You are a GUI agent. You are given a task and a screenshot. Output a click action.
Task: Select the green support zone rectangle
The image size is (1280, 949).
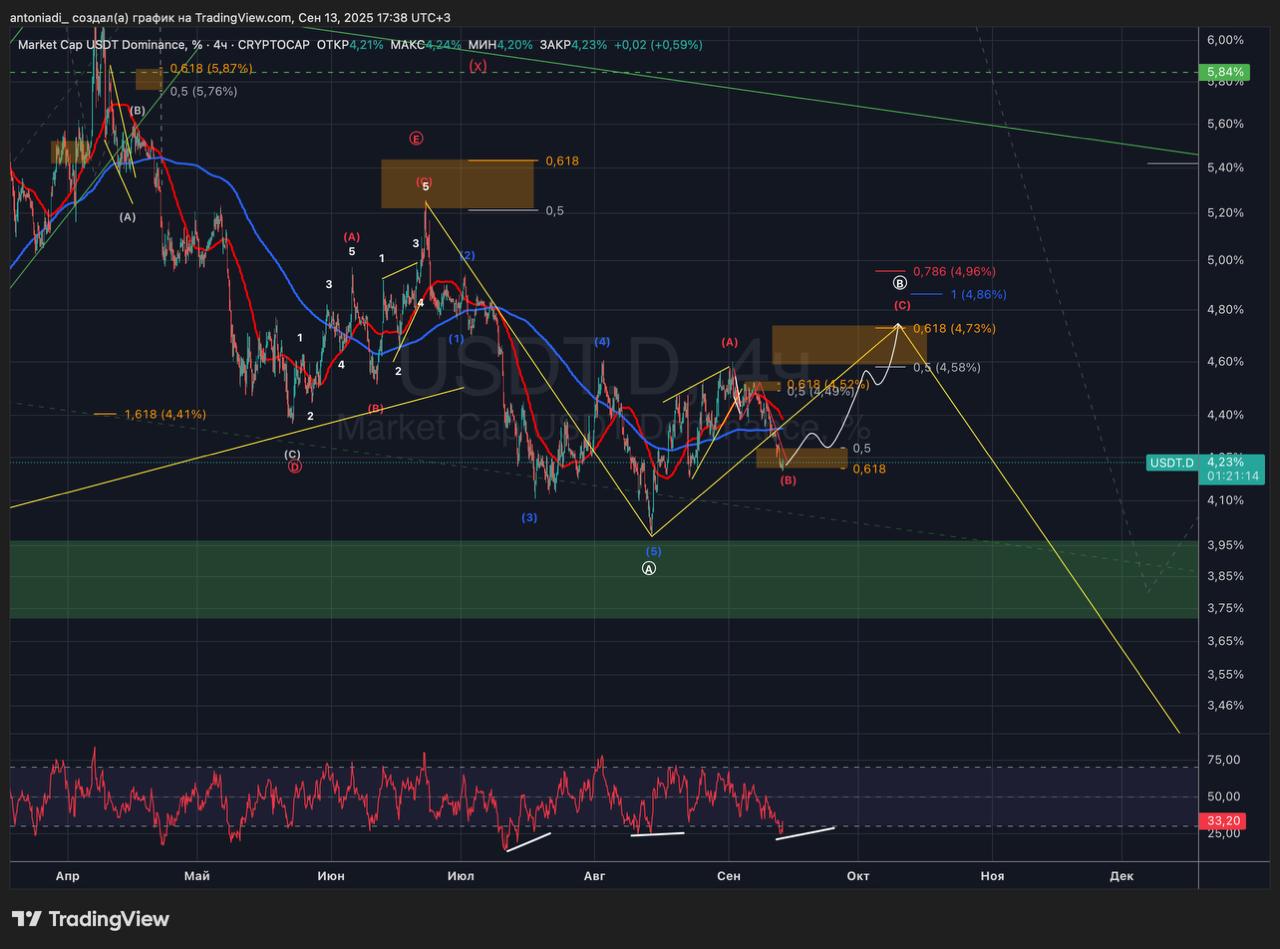coord(603,579)
